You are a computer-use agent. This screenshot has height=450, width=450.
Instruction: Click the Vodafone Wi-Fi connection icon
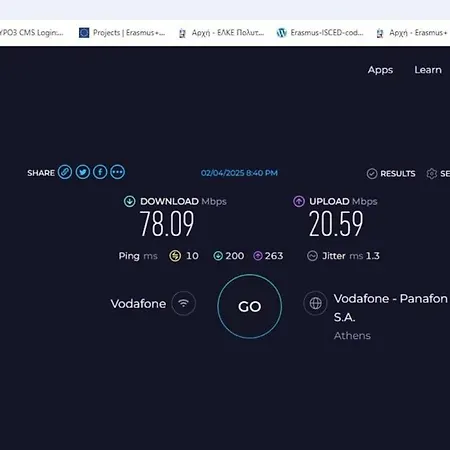click(x=183, y=303)
